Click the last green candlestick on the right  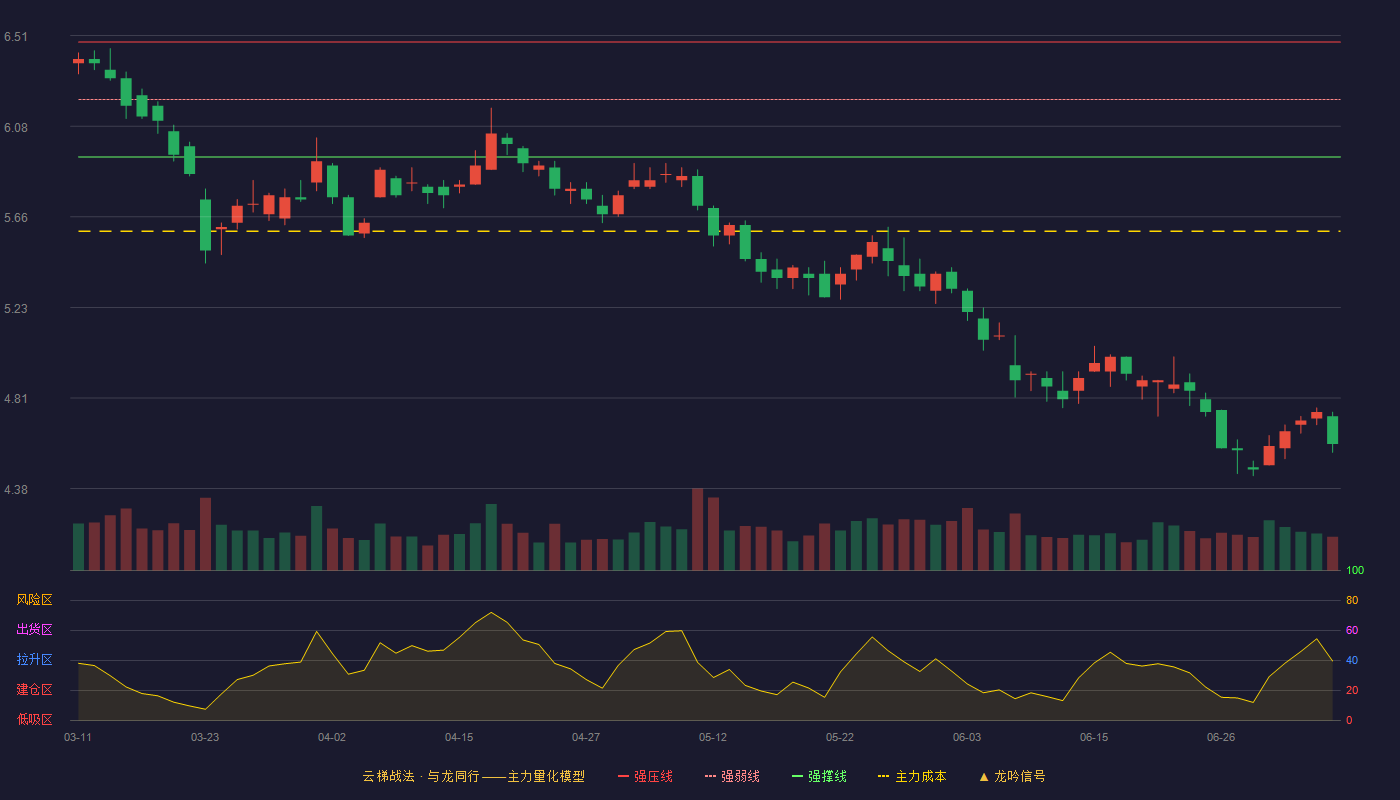click(1332, 430)
